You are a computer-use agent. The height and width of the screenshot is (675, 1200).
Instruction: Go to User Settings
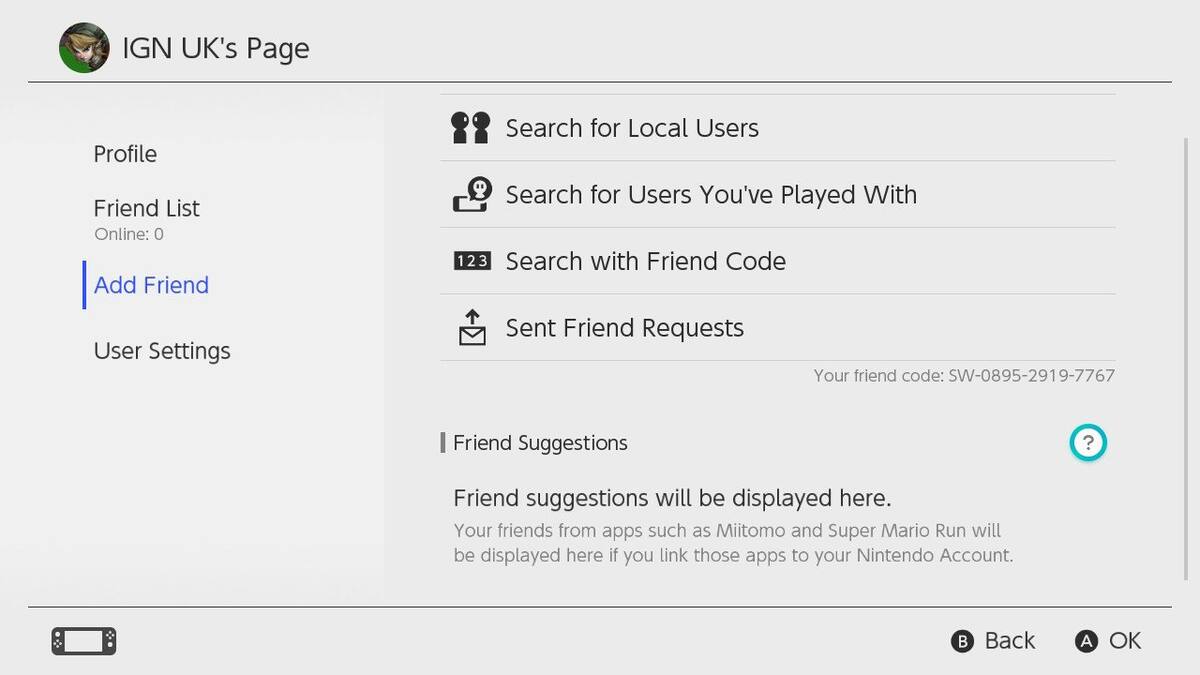[162, 351]
